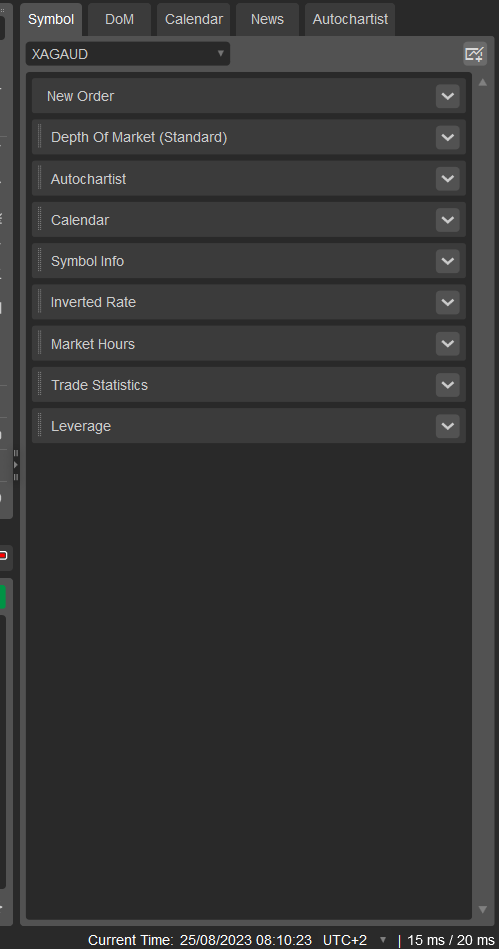Click the red indicator icon at the left edge
The width and height of the screenshot is (499, 949).
point(3,556)
